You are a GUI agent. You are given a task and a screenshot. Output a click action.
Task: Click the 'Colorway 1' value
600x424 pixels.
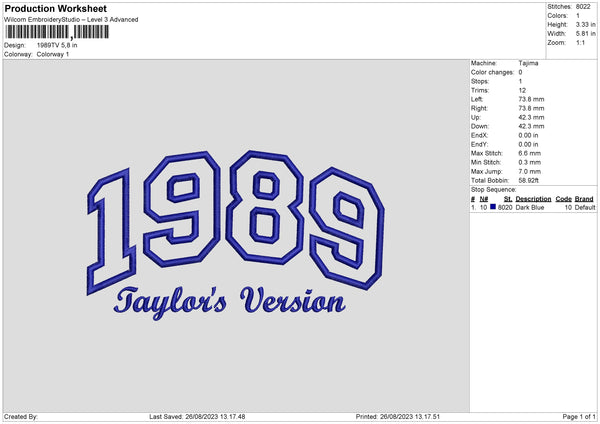(x=53, y=54)
